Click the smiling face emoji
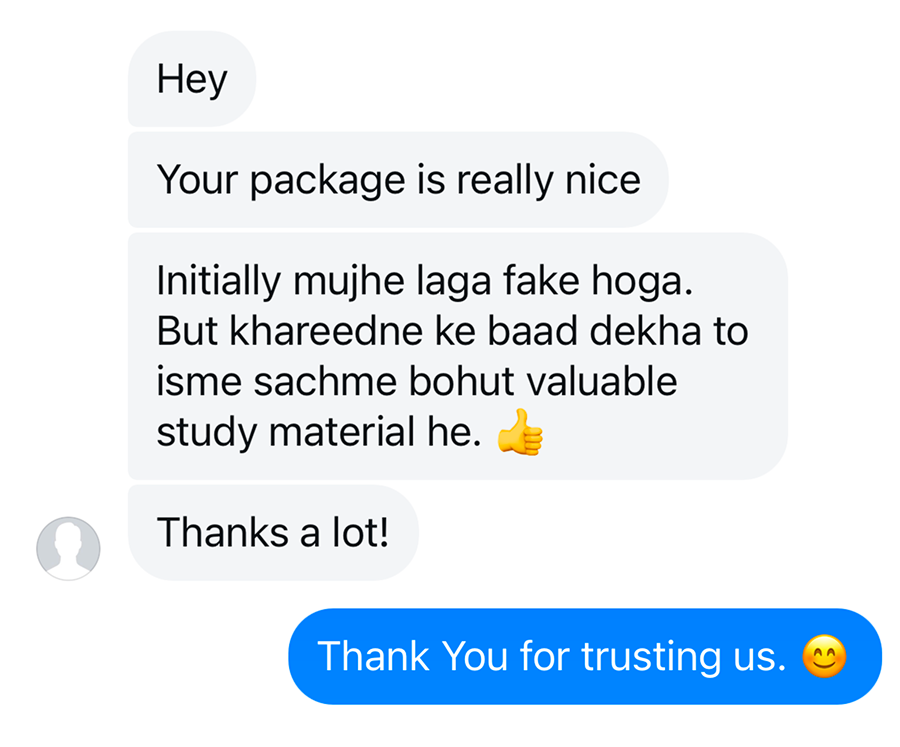 [x=825, y=657]
